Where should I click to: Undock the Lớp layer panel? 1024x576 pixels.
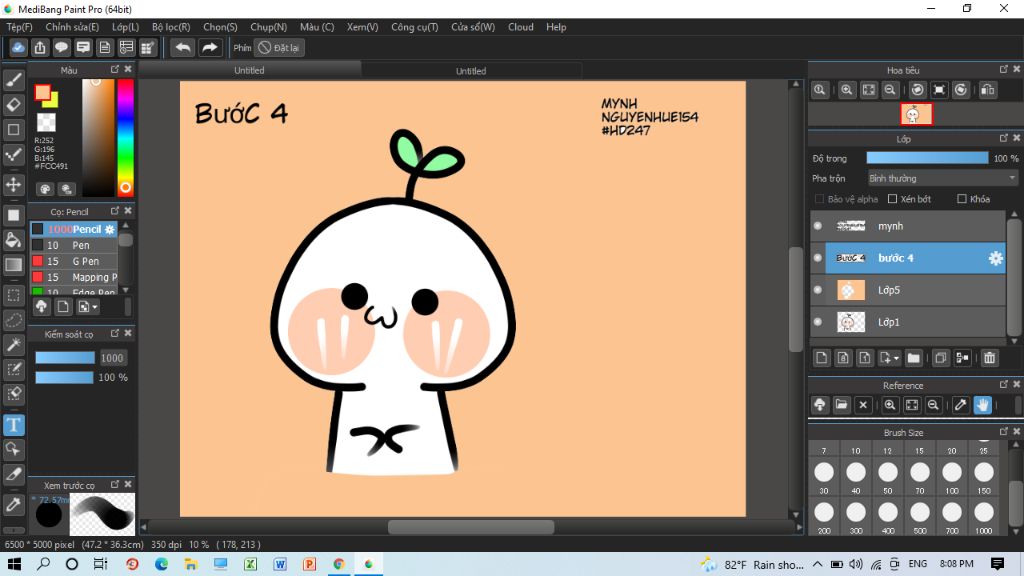pyautogui.click(x=1004, y=138)
